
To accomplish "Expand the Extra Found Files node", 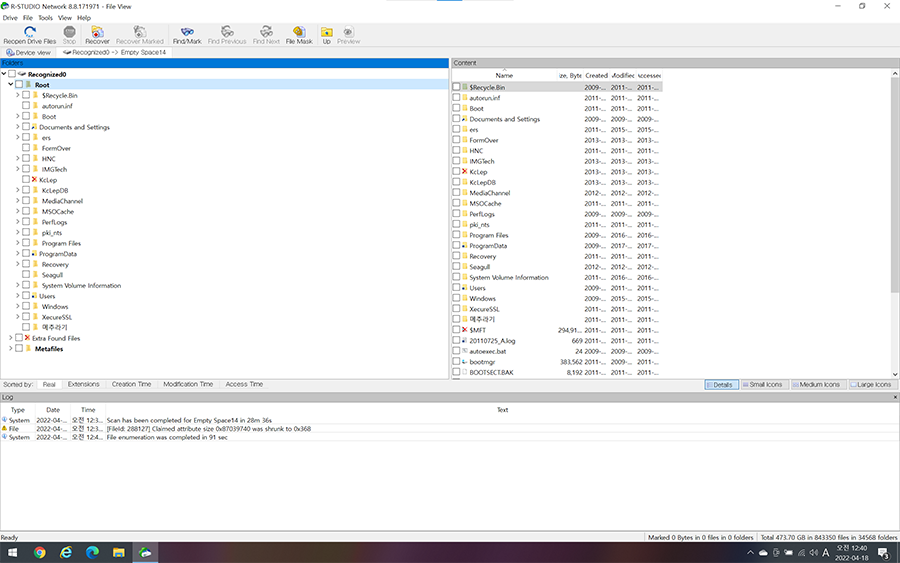I will pyautogui.click(x=11, y=338).
